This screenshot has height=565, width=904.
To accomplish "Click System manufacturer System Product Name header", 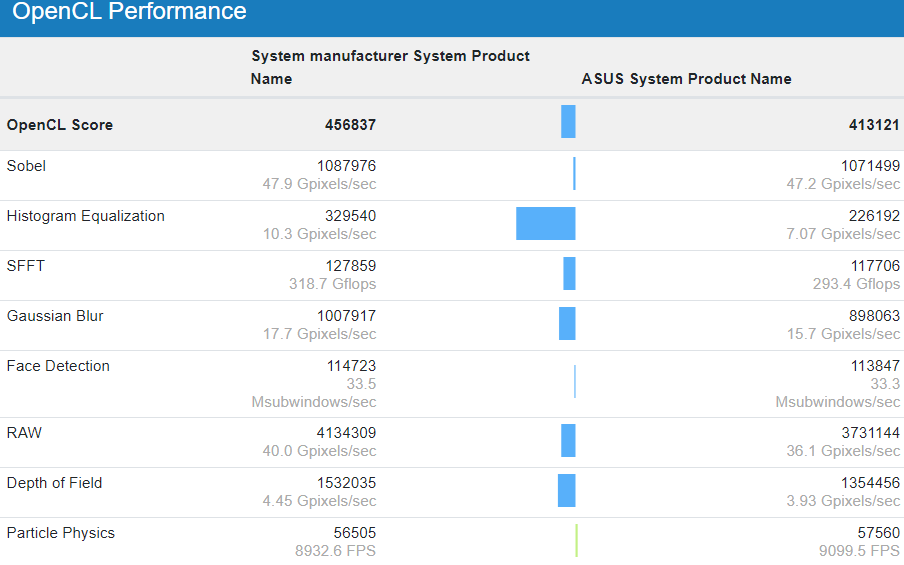I will [390, 67].
